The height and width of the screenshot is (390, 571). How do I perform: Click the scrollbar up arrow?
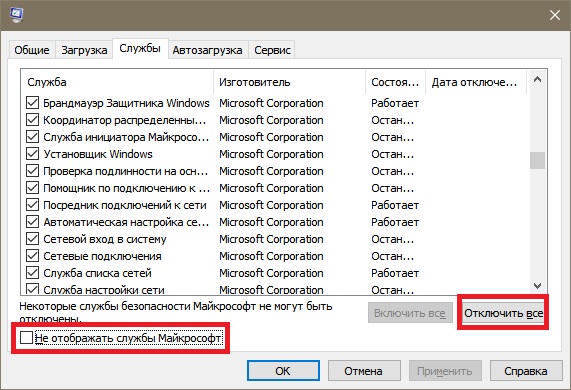click(x=537, y=79)
